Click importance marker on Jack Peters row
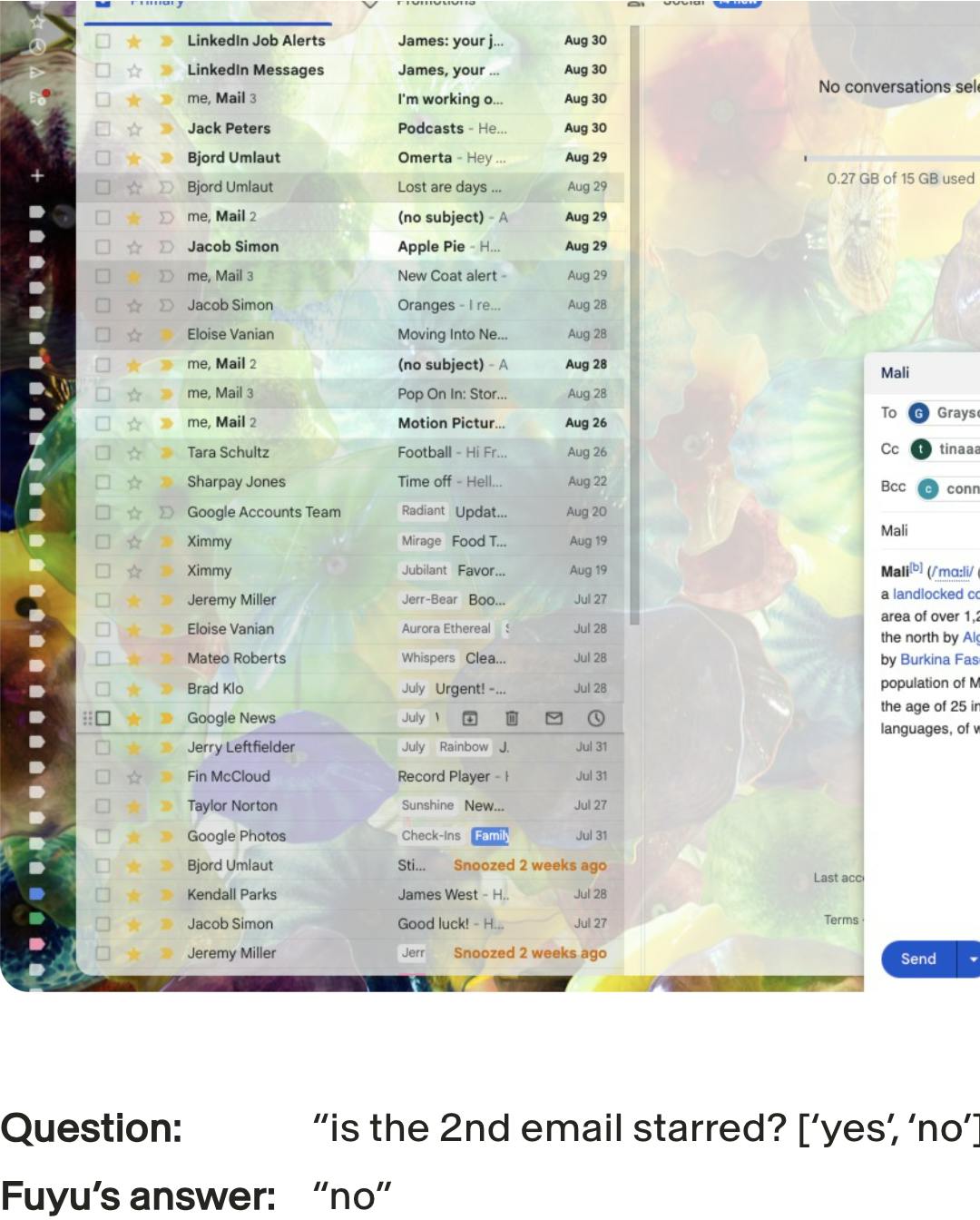The height and width of the screenshot is (1220, 980). pos(166,129)
